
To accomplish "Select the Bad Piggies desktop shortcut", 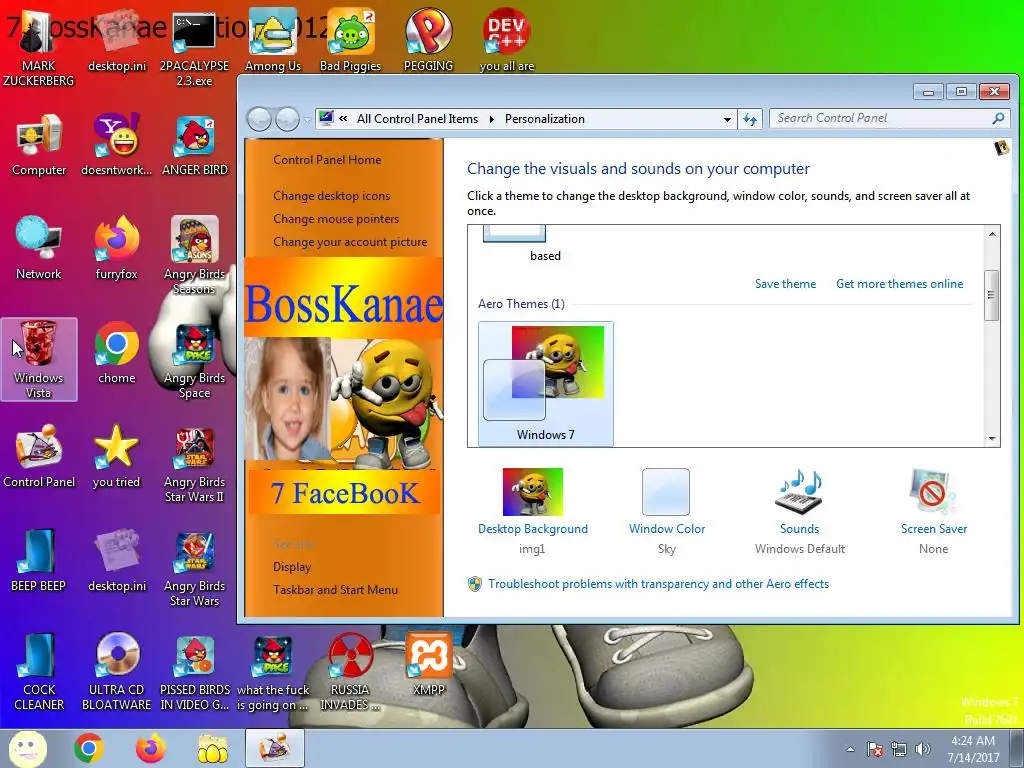I will coord(350,40).
